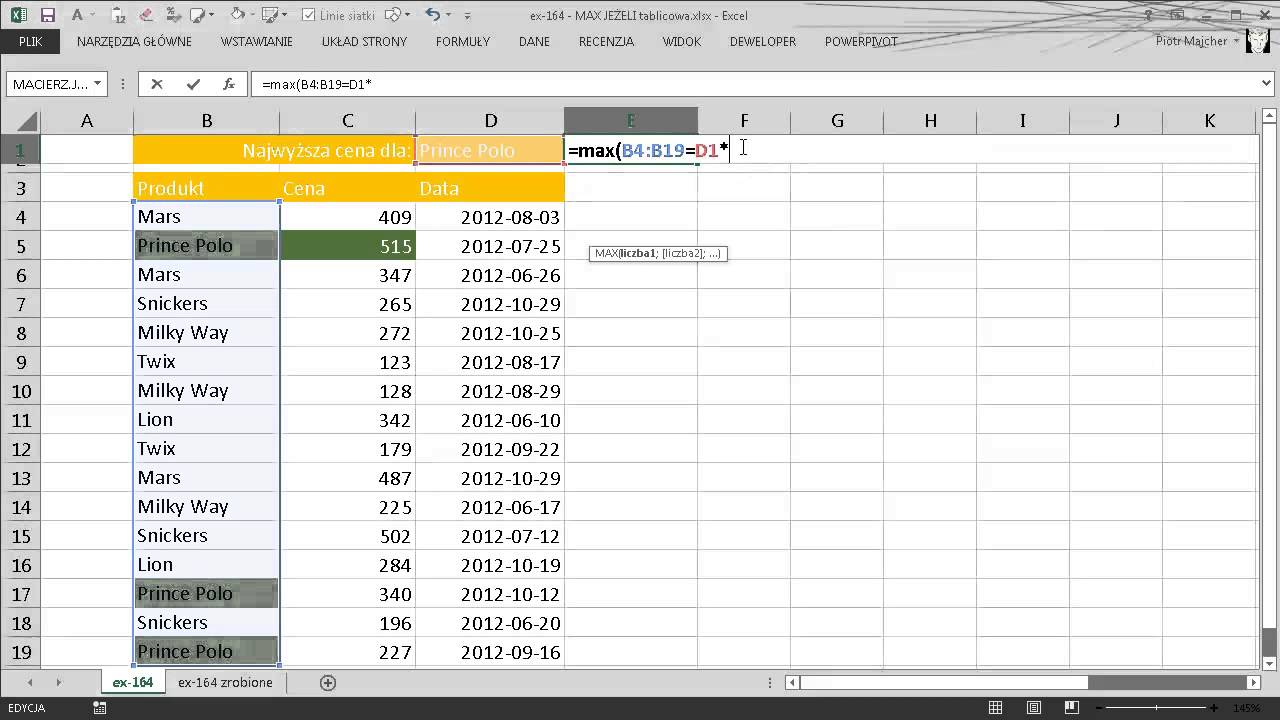Click the Excel logo icon in title bar
This screenshot has height=720, width=1280.
pos(19,15)
